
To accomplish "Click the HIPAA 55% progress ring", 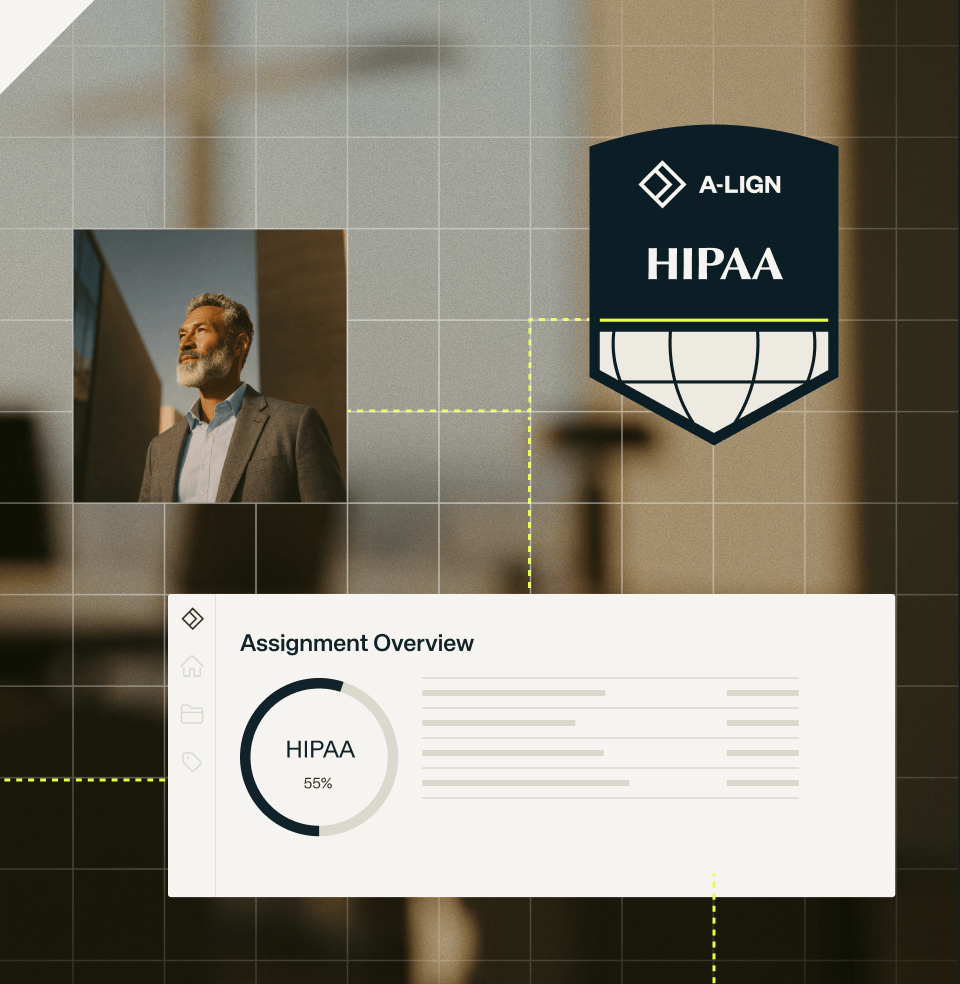I will [319, 757].
